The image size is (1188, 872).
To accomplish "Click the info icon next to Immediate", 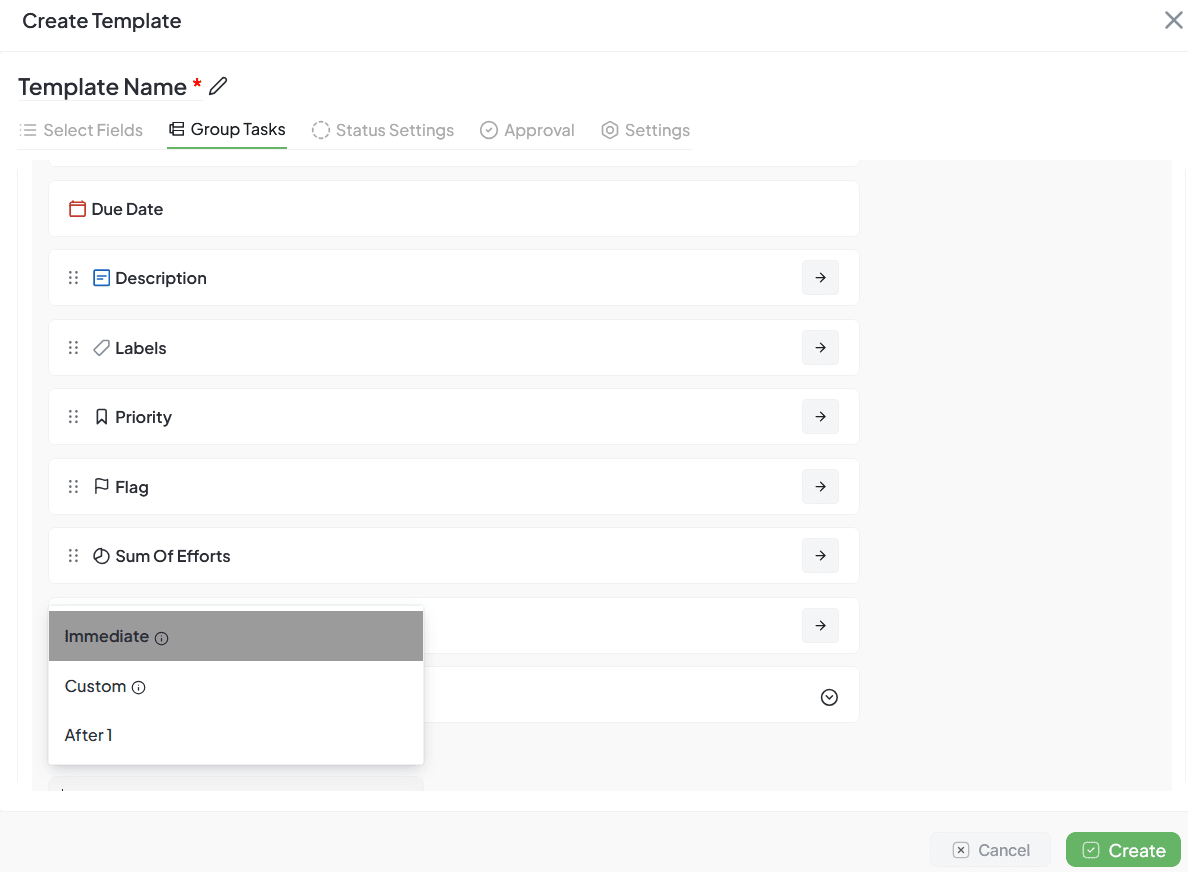I will [162, 638].
